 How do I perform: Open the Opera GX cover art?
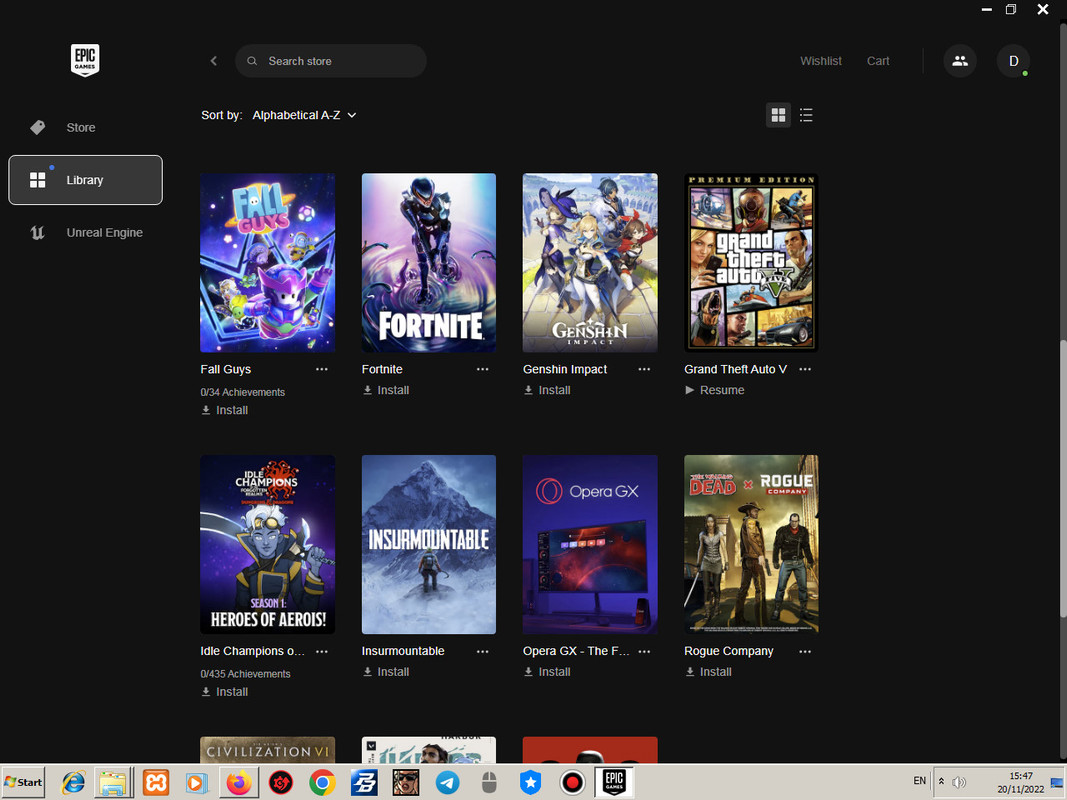[x=590, y=544]
